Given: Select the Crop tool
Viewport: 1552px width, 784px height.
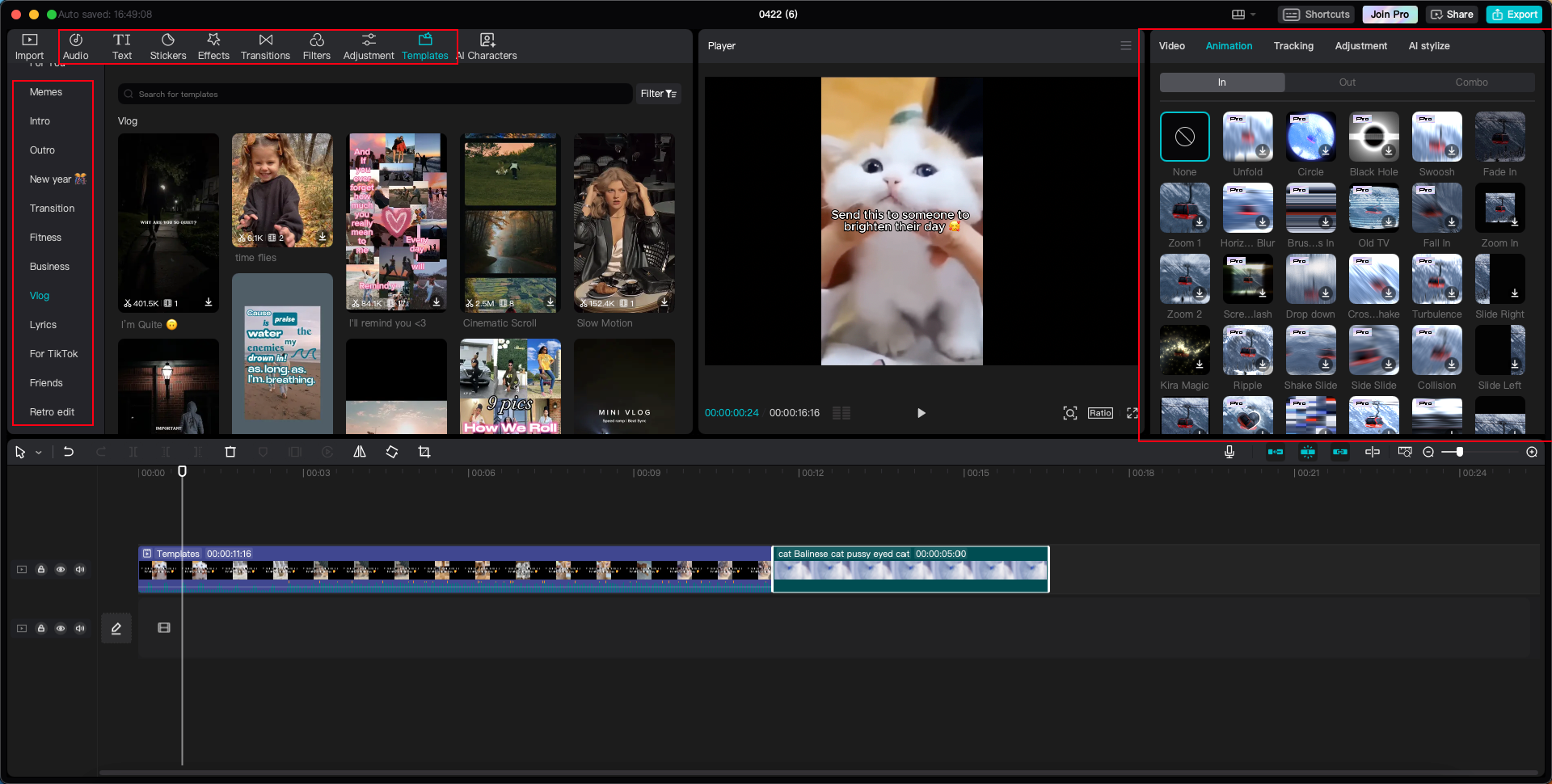Looking at the screenshot, I should pyautogui.click(x=424, y=452).
